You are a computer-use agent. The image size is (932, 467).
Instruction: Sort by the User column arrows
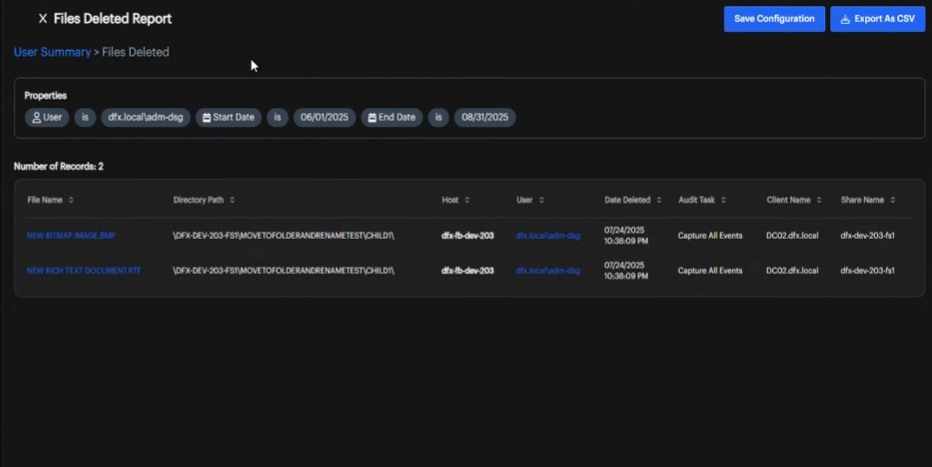point(541,200)
